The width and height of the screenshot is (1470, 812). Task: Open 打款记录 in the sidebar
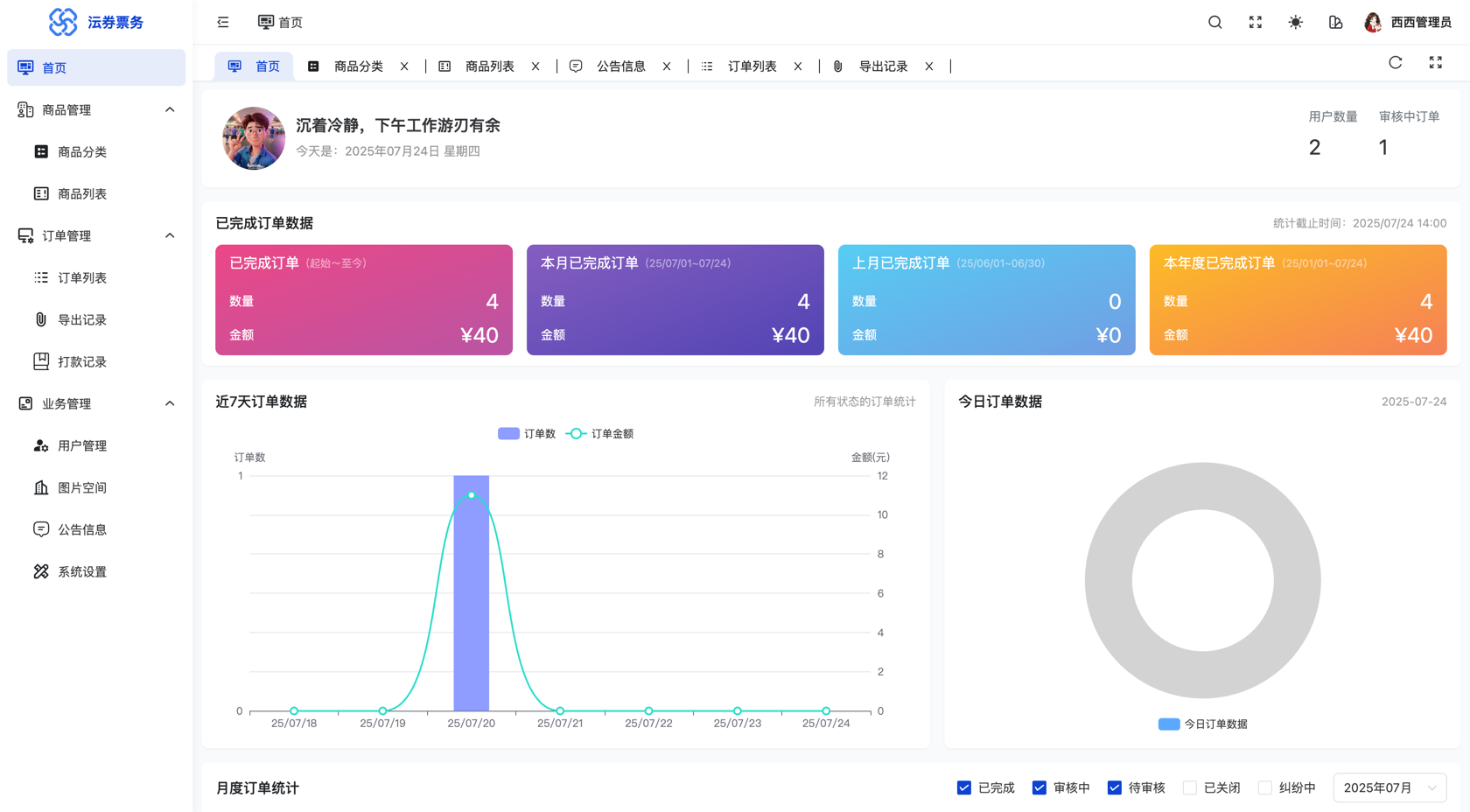tap(82, 361)
